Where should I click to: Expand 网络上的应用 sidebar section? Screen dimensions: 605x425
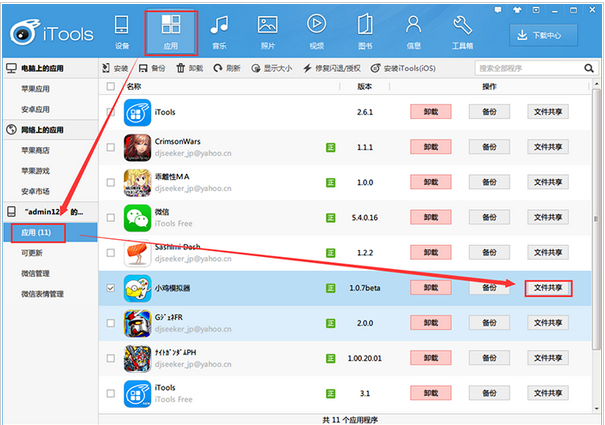click(x=50, y=130)
